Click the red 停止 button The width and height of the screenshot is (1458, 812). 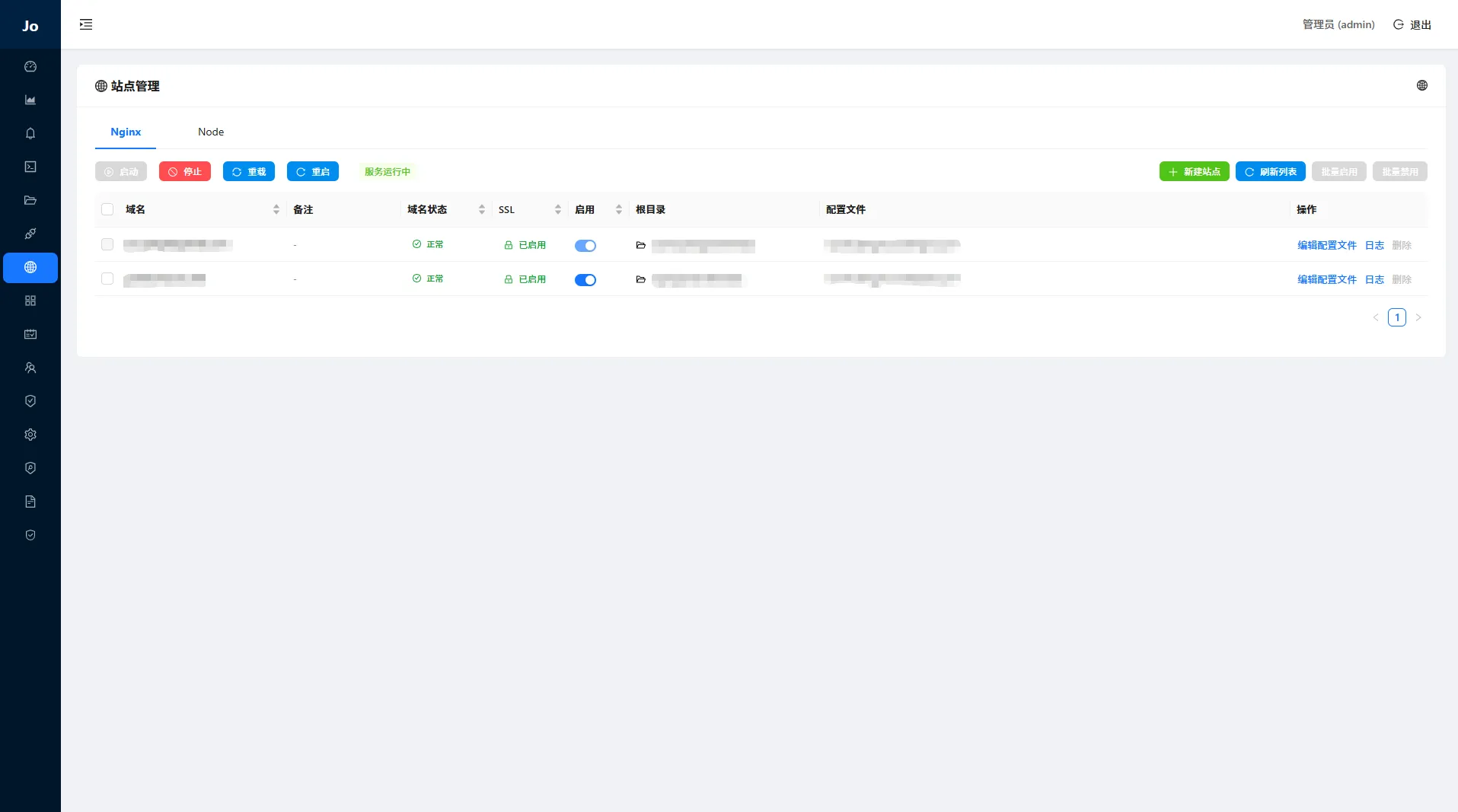pos(185,172)
